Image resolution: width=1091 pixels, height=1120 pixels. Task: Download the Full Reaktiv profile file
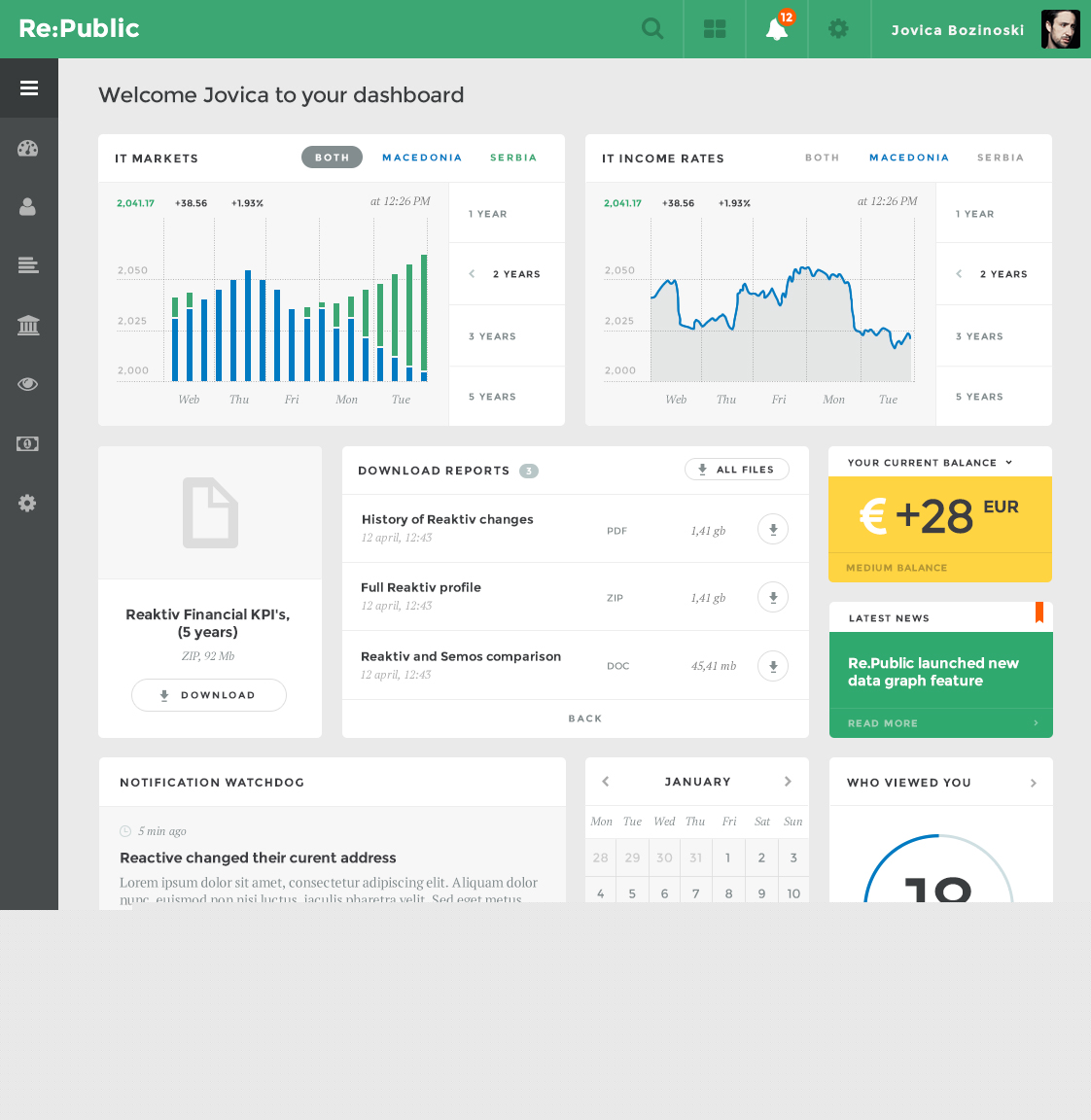(773, 598)
